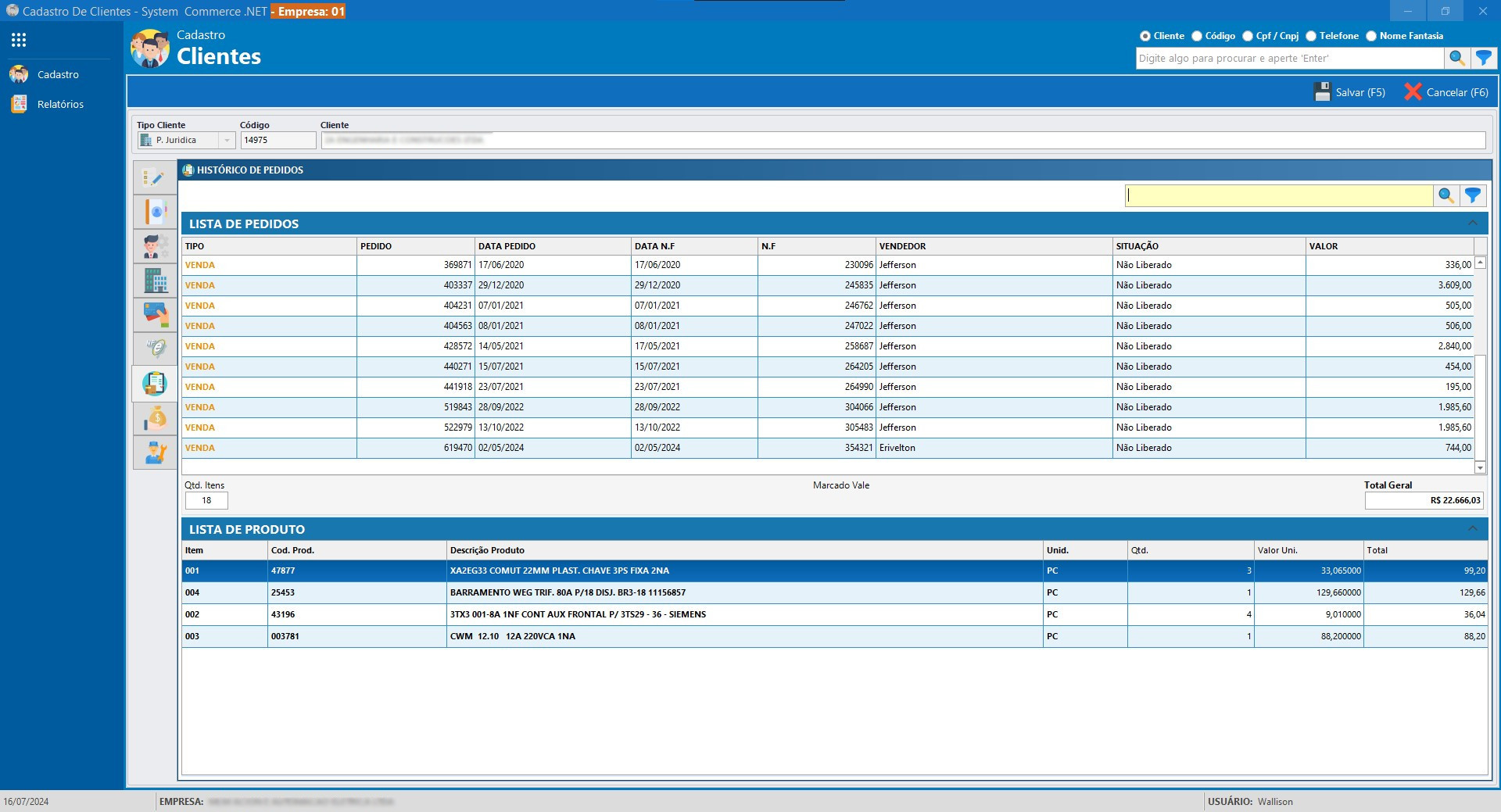This screenshot has width=1501, height=812.
Task: Open Relatórios in the left sidebar
Action: tap(60, 105)
